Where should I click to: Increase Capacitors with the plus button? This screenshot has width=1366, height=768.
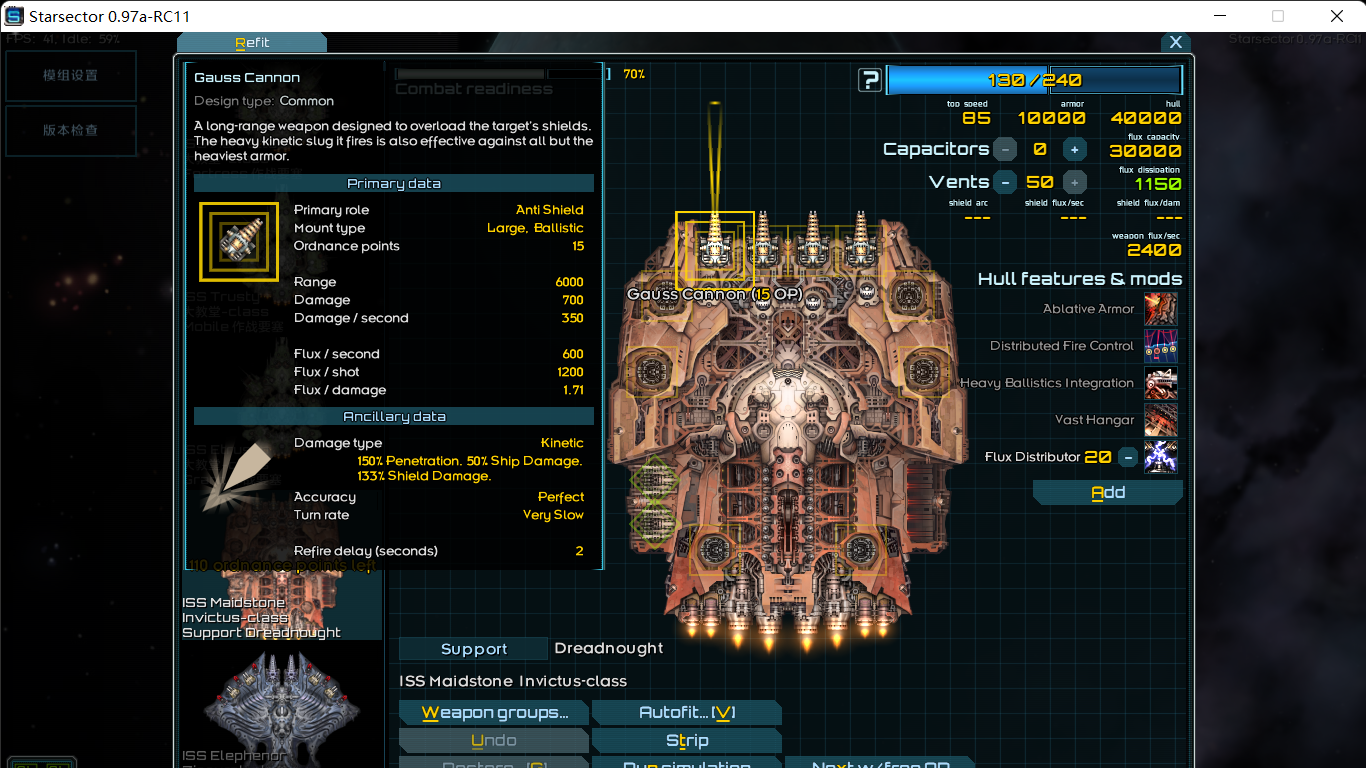[x=1074, y=148]
